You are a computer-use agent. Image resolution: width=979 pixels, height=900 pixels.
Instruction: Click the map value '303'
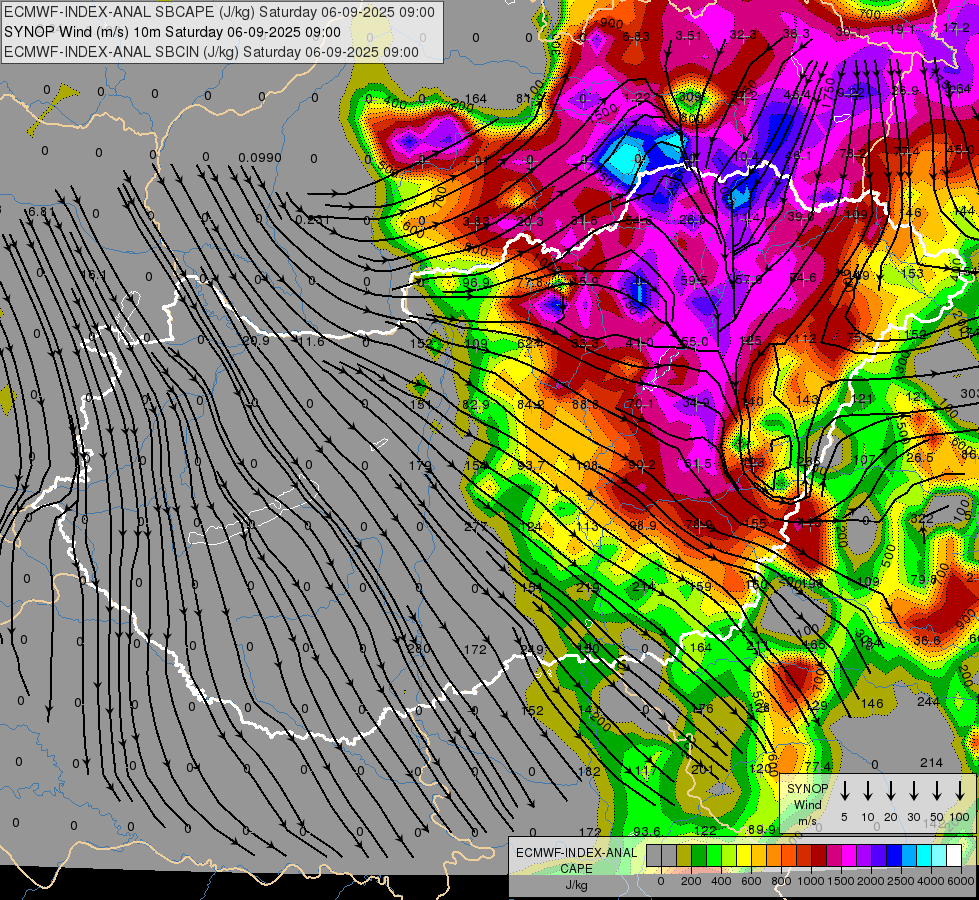(x=970, y=393)
